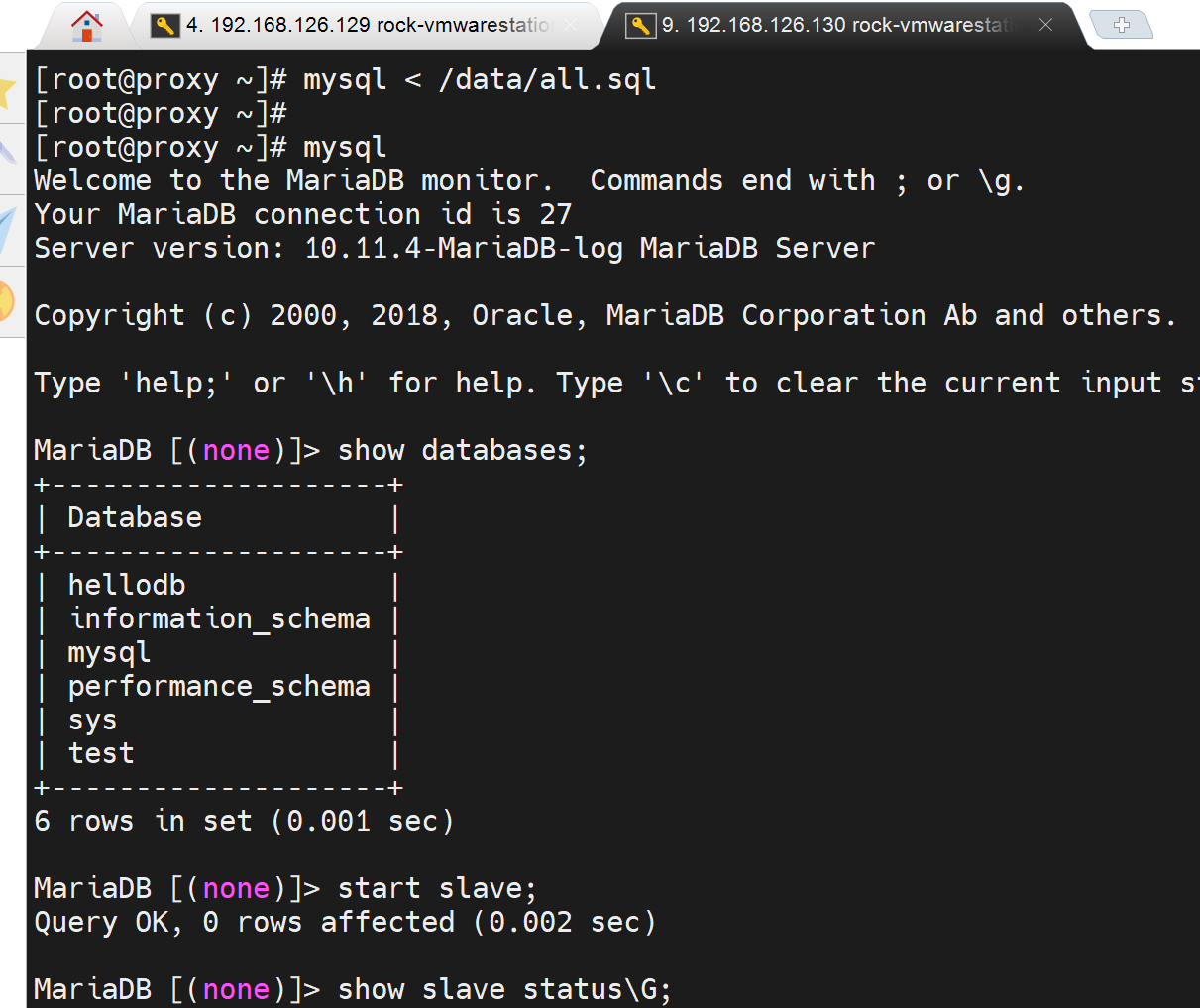Open the paper plane Macros sidebar icon
The height and width of the screenshot is (1008, 1200).
point(8,230)
